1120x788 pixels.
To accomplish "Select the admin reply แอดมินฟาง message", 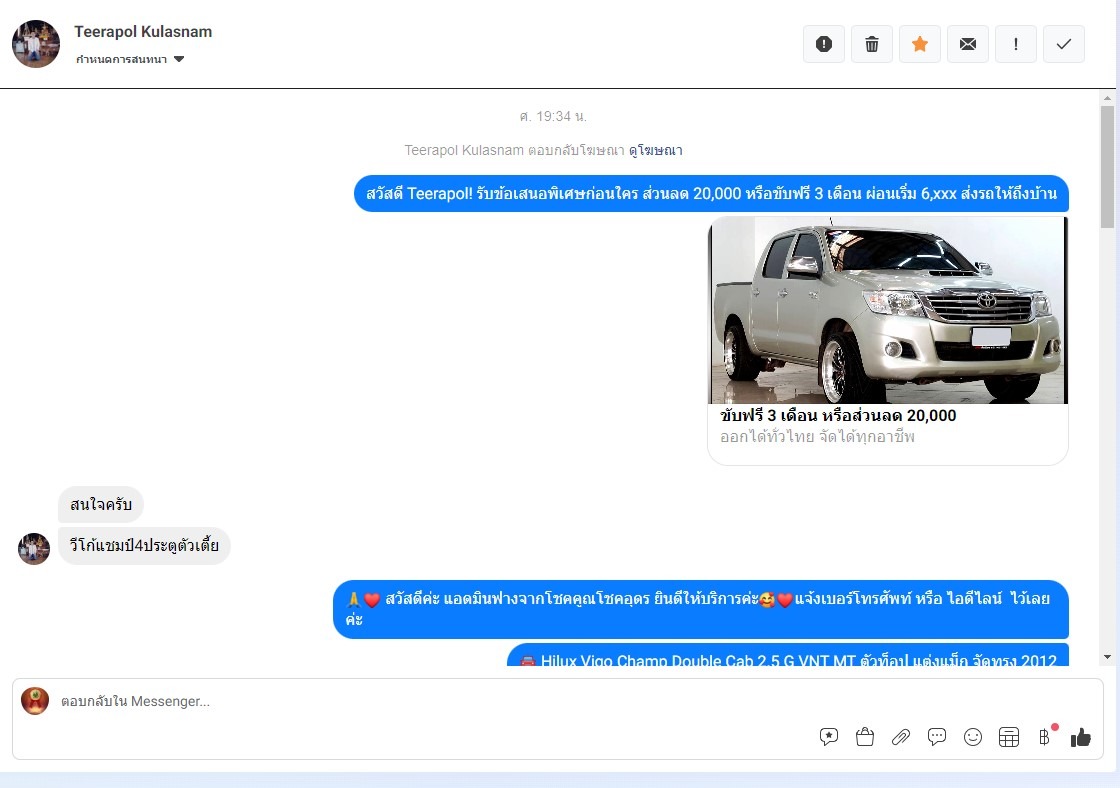I will [701, 609].
